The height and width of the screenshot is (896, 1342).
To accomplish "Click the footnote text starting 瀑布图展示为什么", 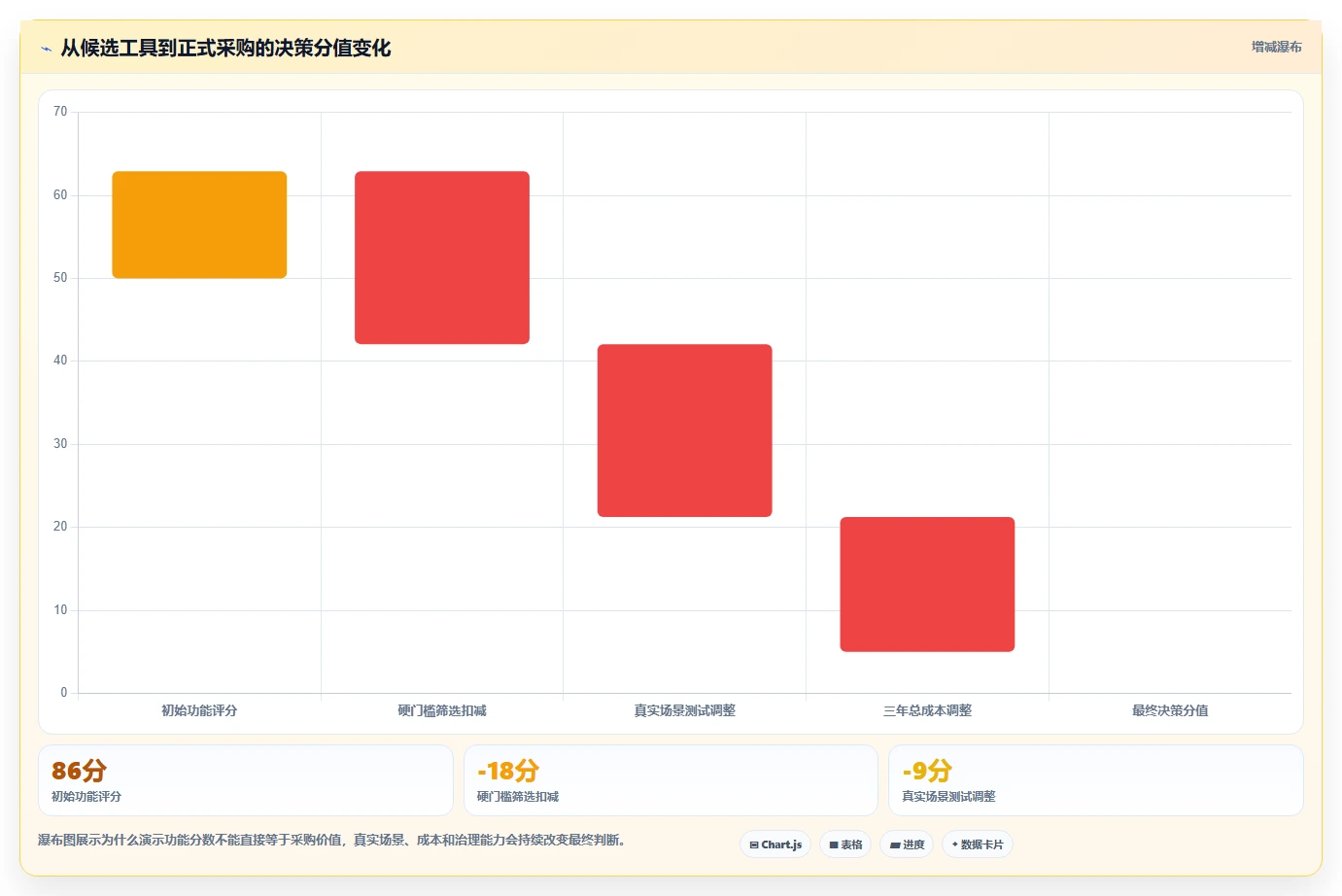I will coord(331,840).
